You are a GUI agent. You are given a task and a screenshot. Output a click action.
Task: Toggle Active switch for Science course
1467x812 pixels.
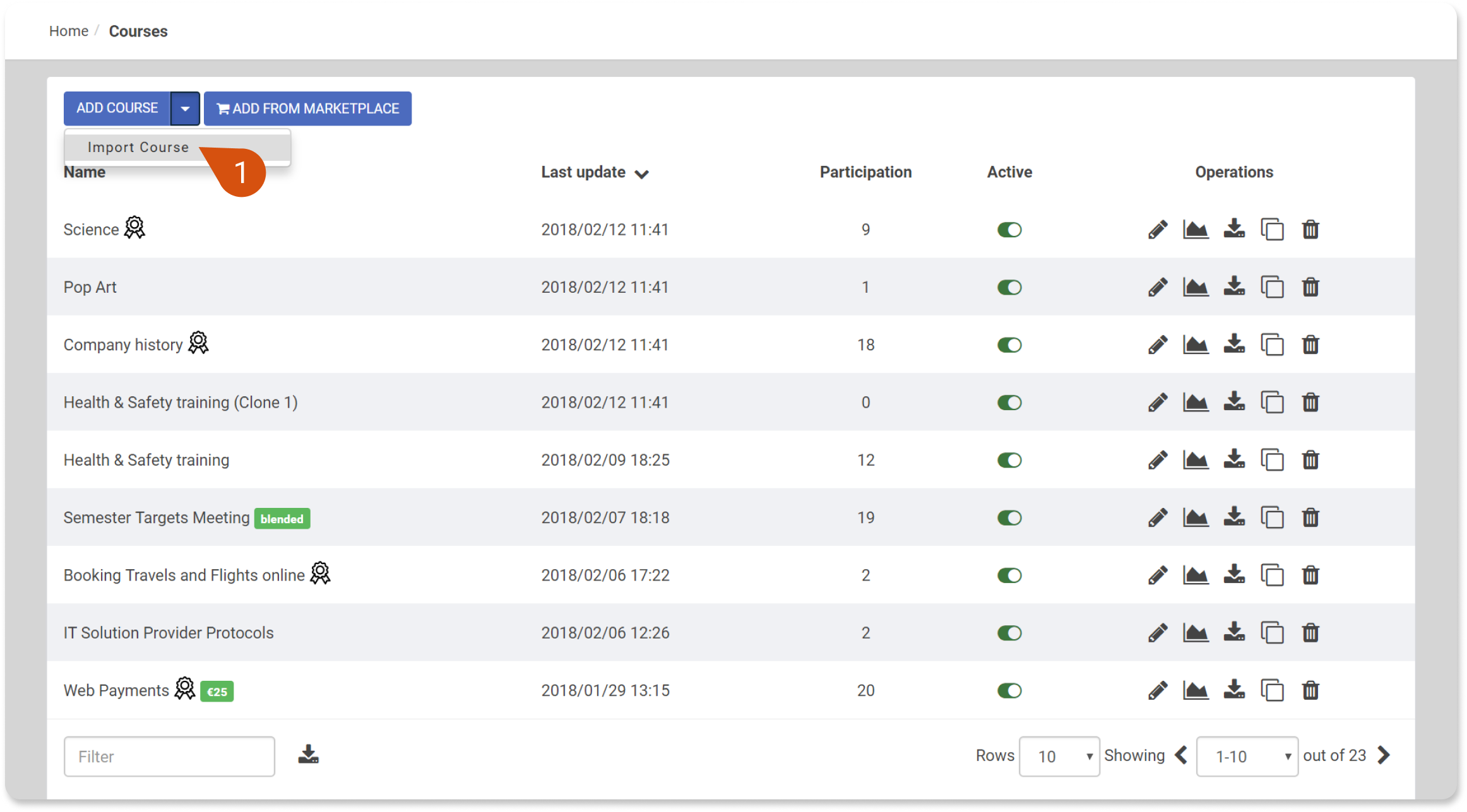(1009, 230)
